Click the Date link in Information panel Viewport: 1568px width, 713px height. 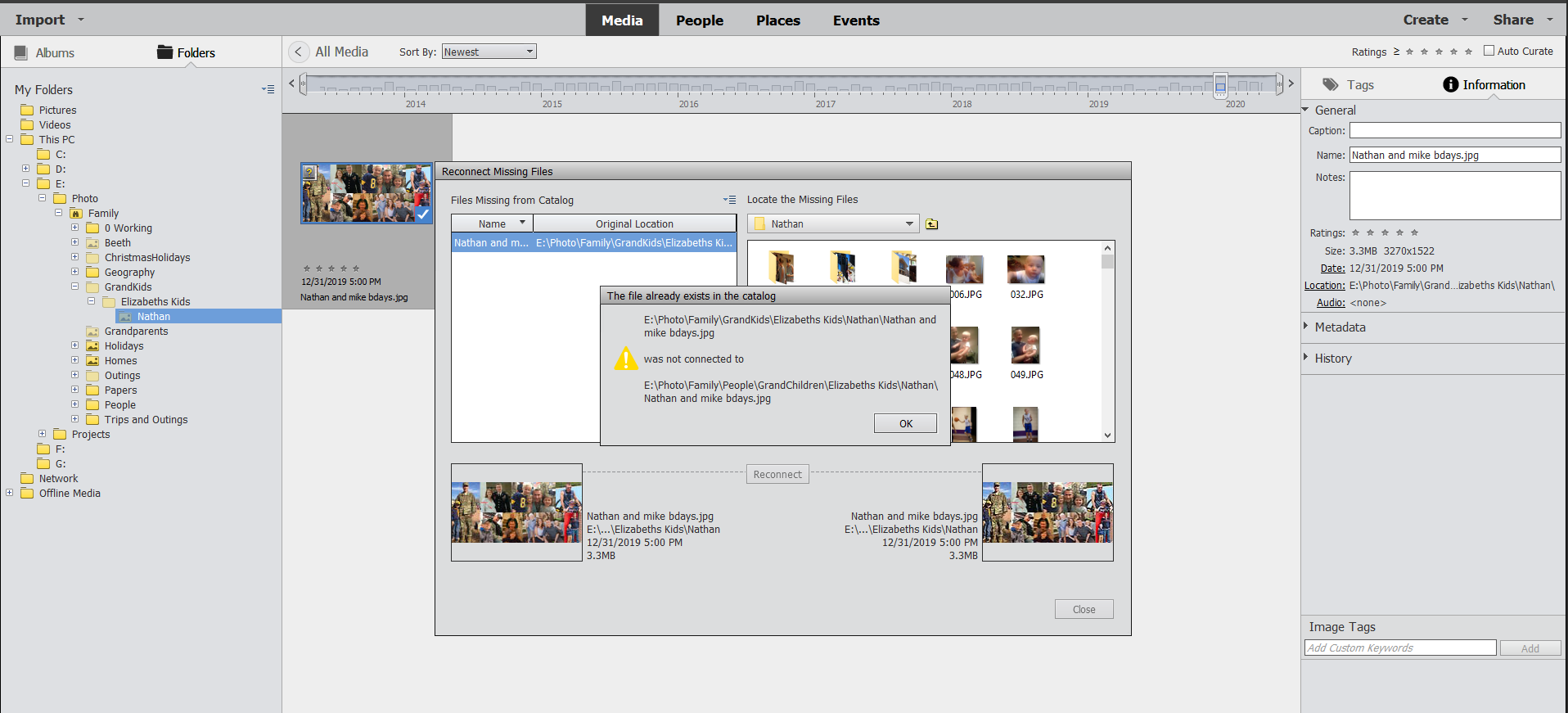click(1332, 269)
